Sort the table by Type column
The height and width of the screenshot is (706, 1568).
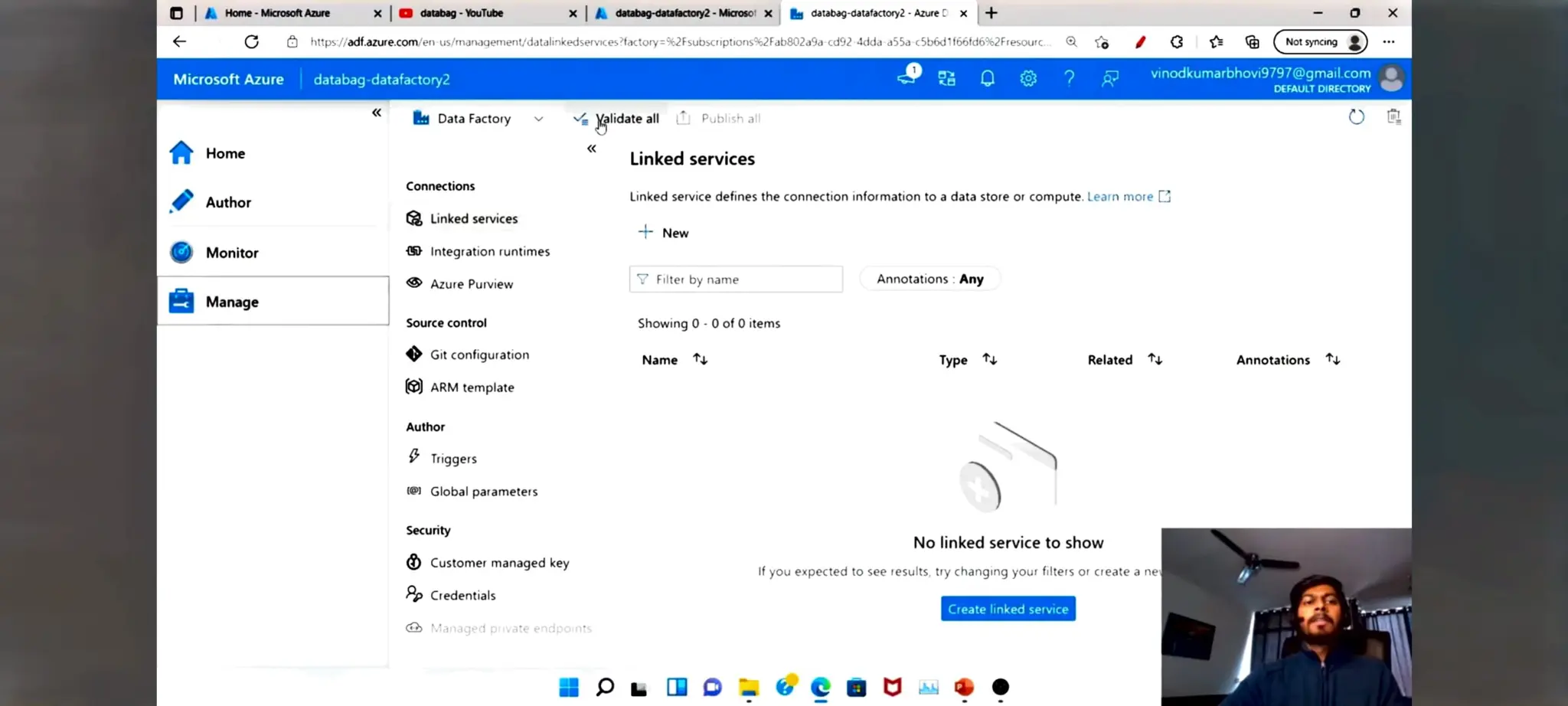(x=968, y=360)
